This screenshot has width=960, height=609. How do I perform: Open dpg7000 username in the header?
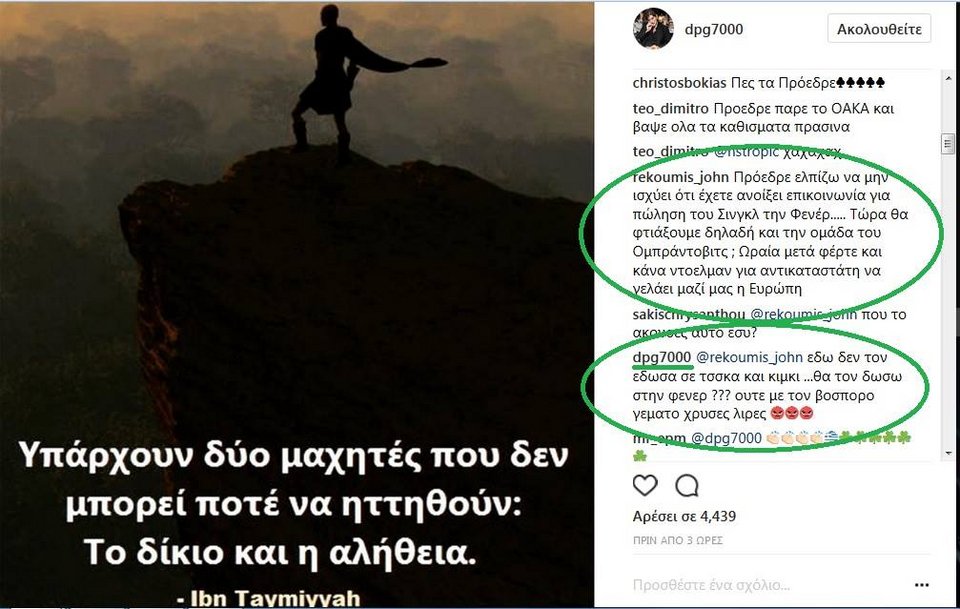(x=714, y=29)
